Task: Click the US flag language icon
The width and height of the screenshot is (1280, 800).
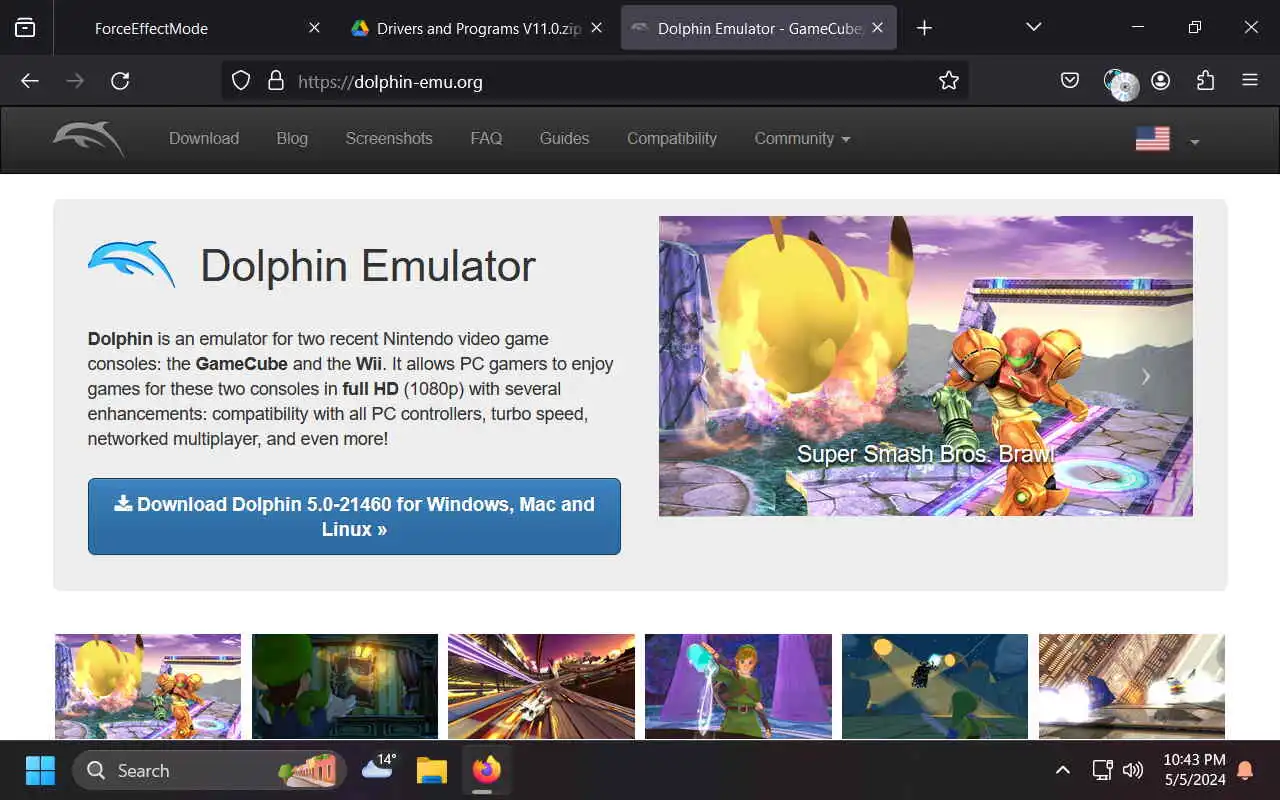Action: [1153, 139]
